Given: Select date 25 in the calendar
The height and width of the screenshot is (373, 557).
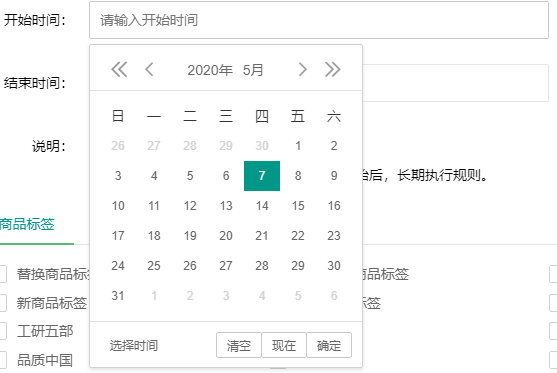Looking at the screenshot, I should point(154,266).
